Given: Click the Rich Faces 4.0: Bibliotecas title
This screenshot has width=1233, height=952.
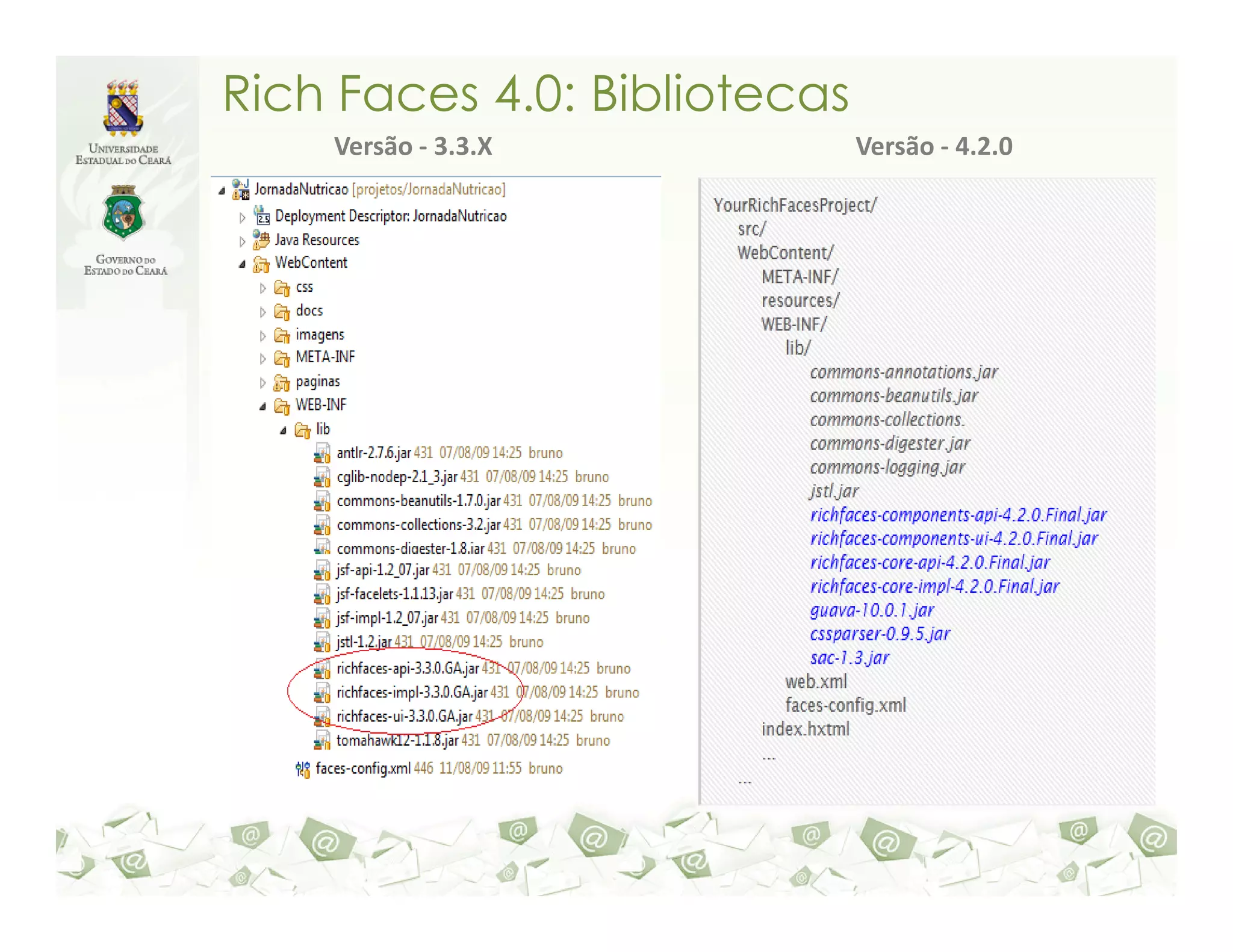Looking at the screenshot, I should pyautogui.click(x=536, y=94).
